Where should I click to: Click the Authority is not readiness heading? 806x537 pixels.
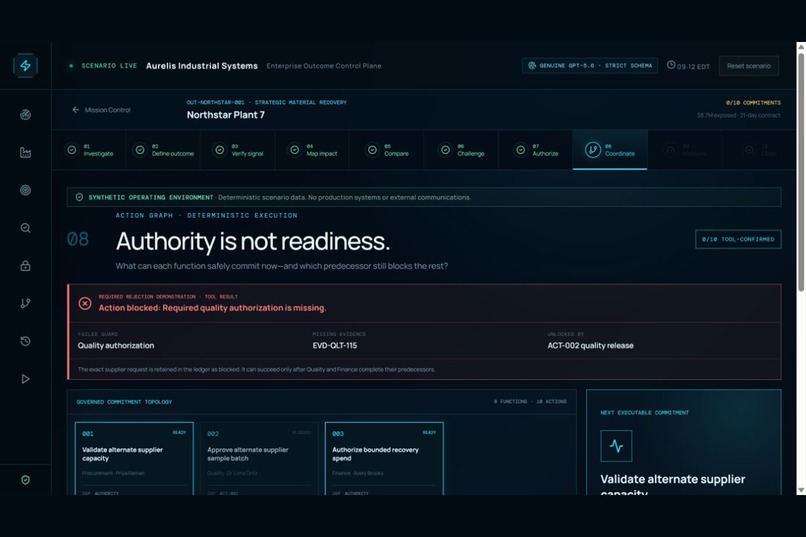[x=252, y=241]
